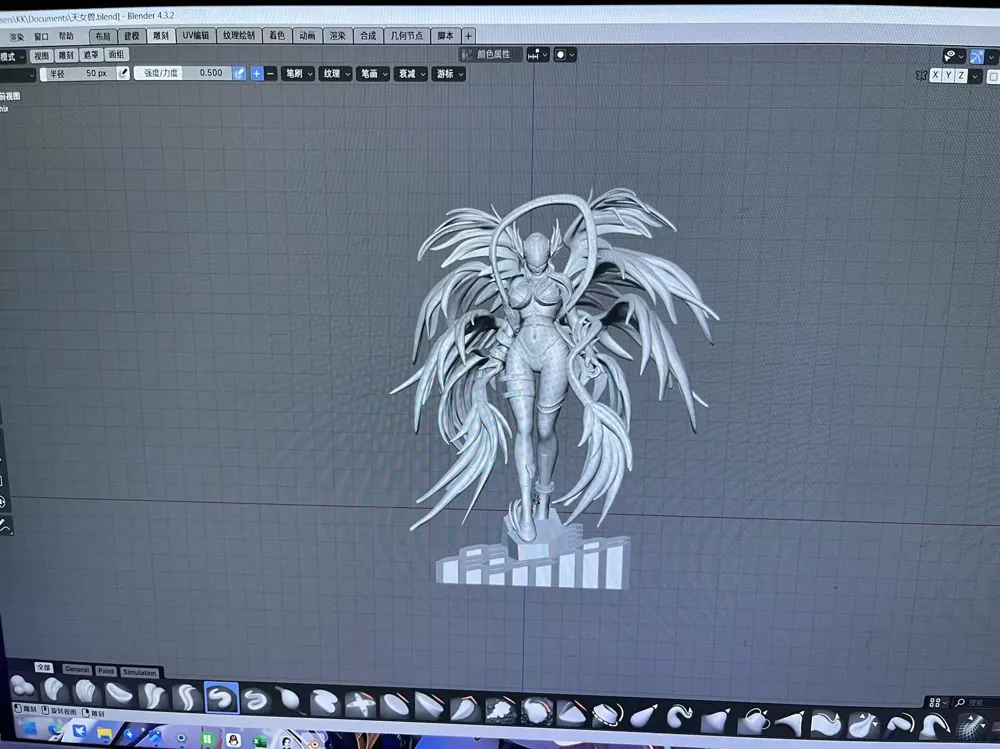Image resolution: width=1000 pixels, height=749 pixels.
Task: Open the 游标 (Cursor) dropdown
Action: [449, 74]
